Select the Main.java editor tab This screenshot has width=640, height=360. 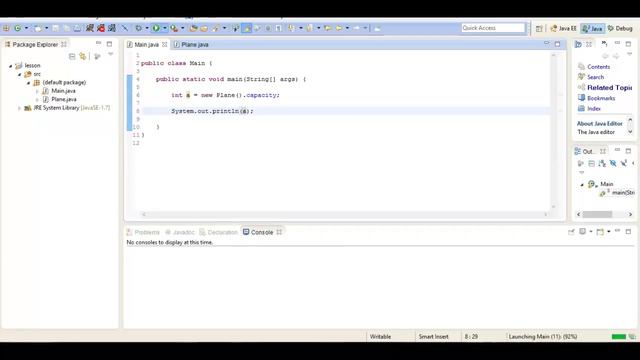click(x=147, y=44)
